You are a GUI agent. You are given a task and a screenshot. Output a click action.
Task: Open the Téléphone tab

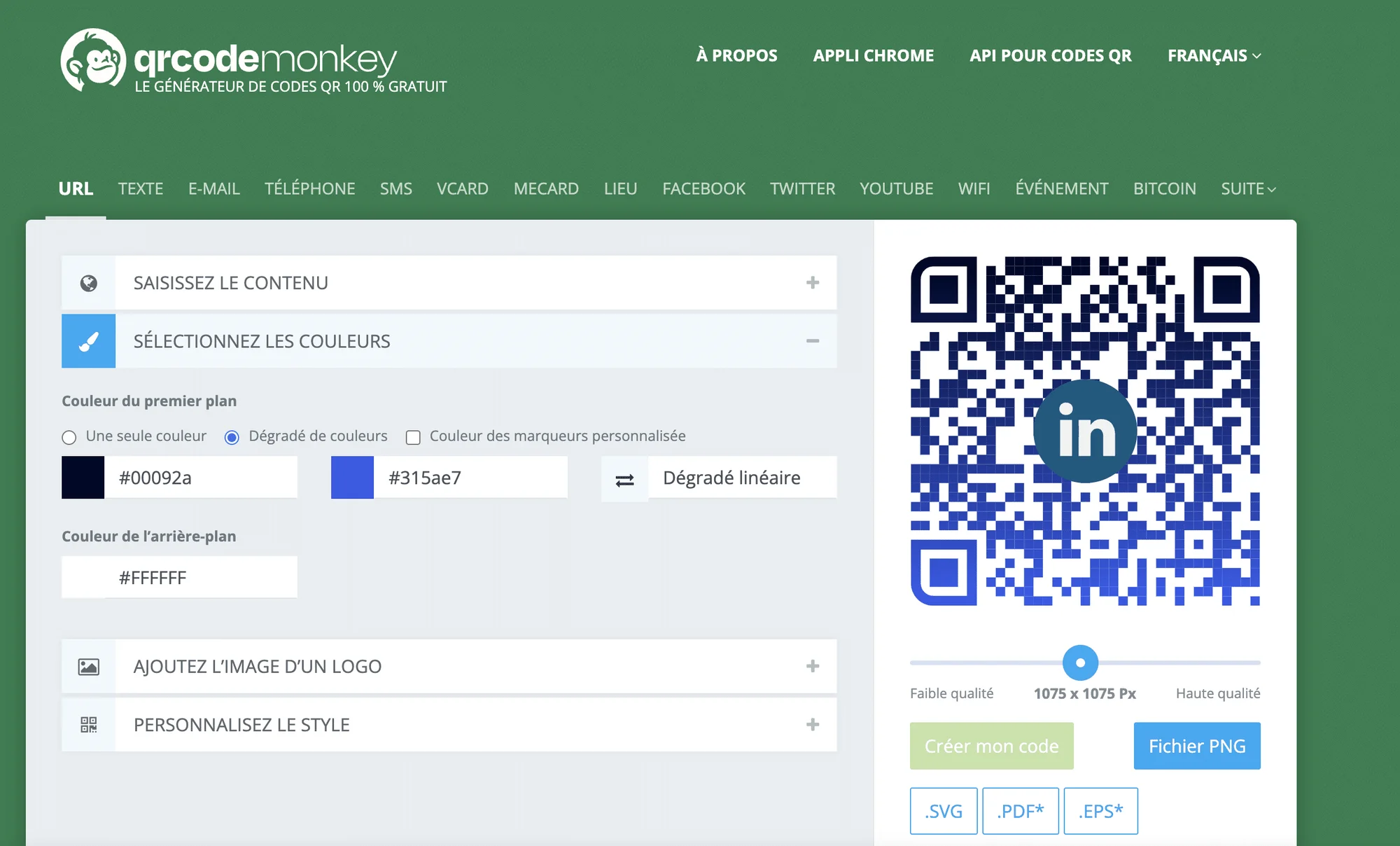(310, 188)
